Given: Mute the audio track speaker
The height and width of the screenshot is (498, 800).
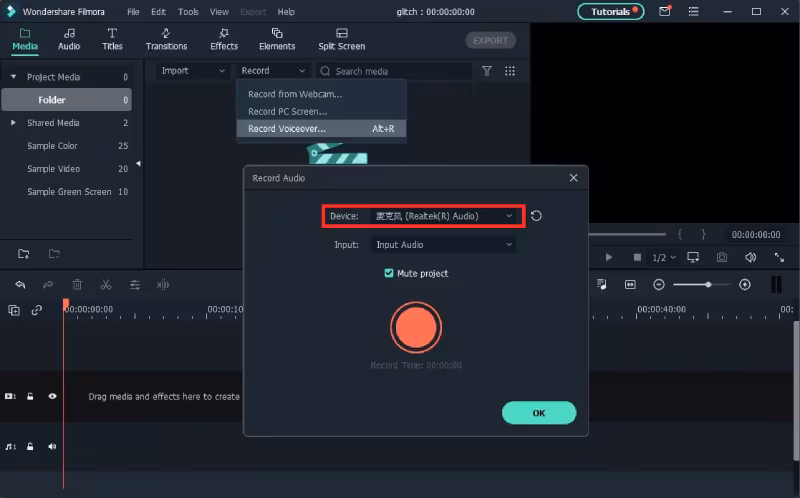Looking at the screenshot, I should pos(52,446).
